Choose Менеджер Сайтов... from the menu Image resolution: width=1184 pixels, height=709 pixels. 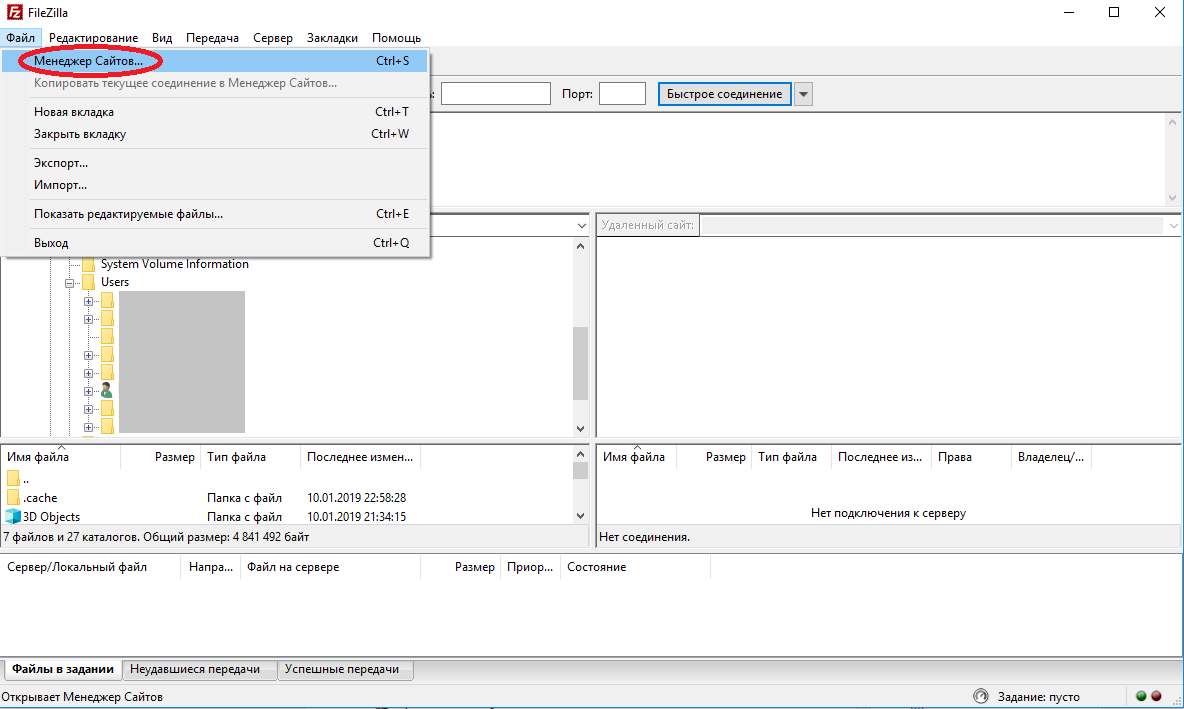point(215,60)
